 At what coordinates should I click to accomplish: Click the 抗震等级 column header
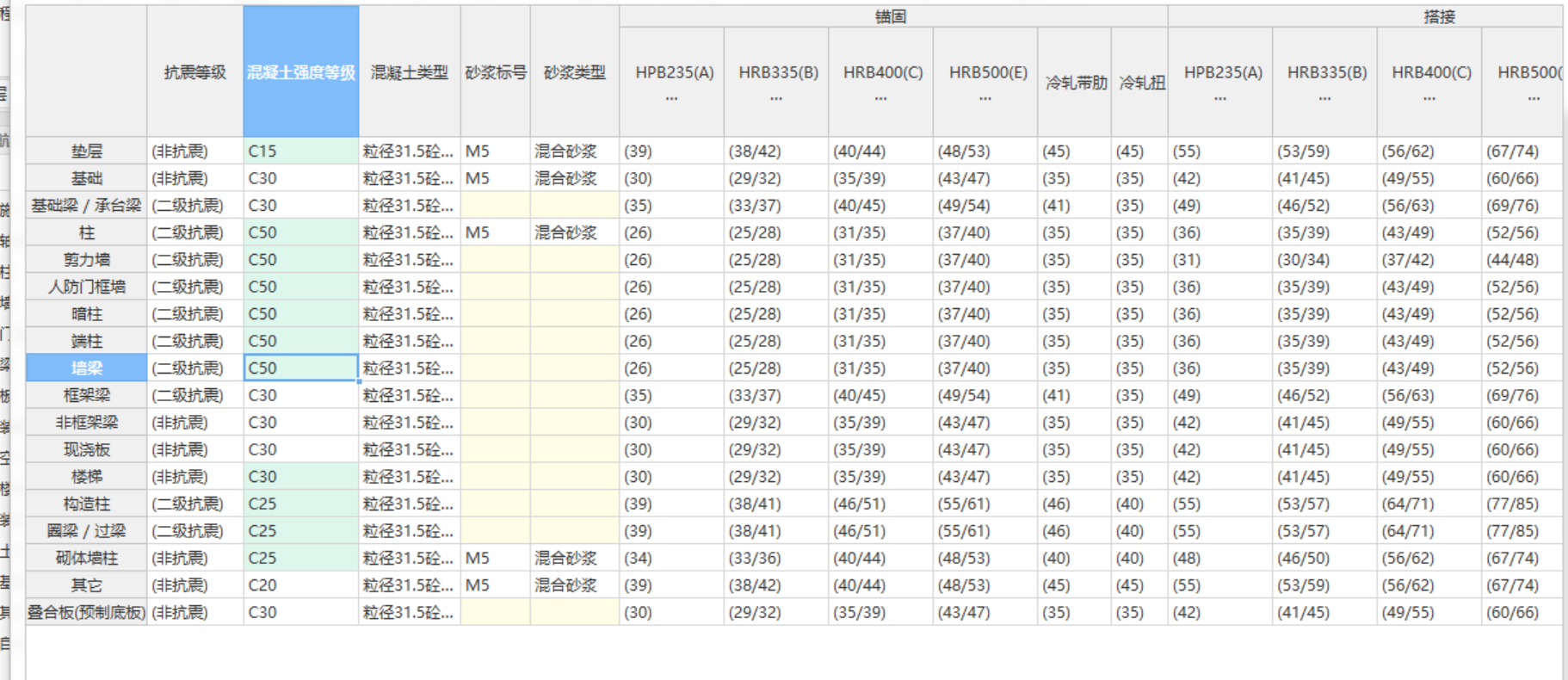pos(195,71)
